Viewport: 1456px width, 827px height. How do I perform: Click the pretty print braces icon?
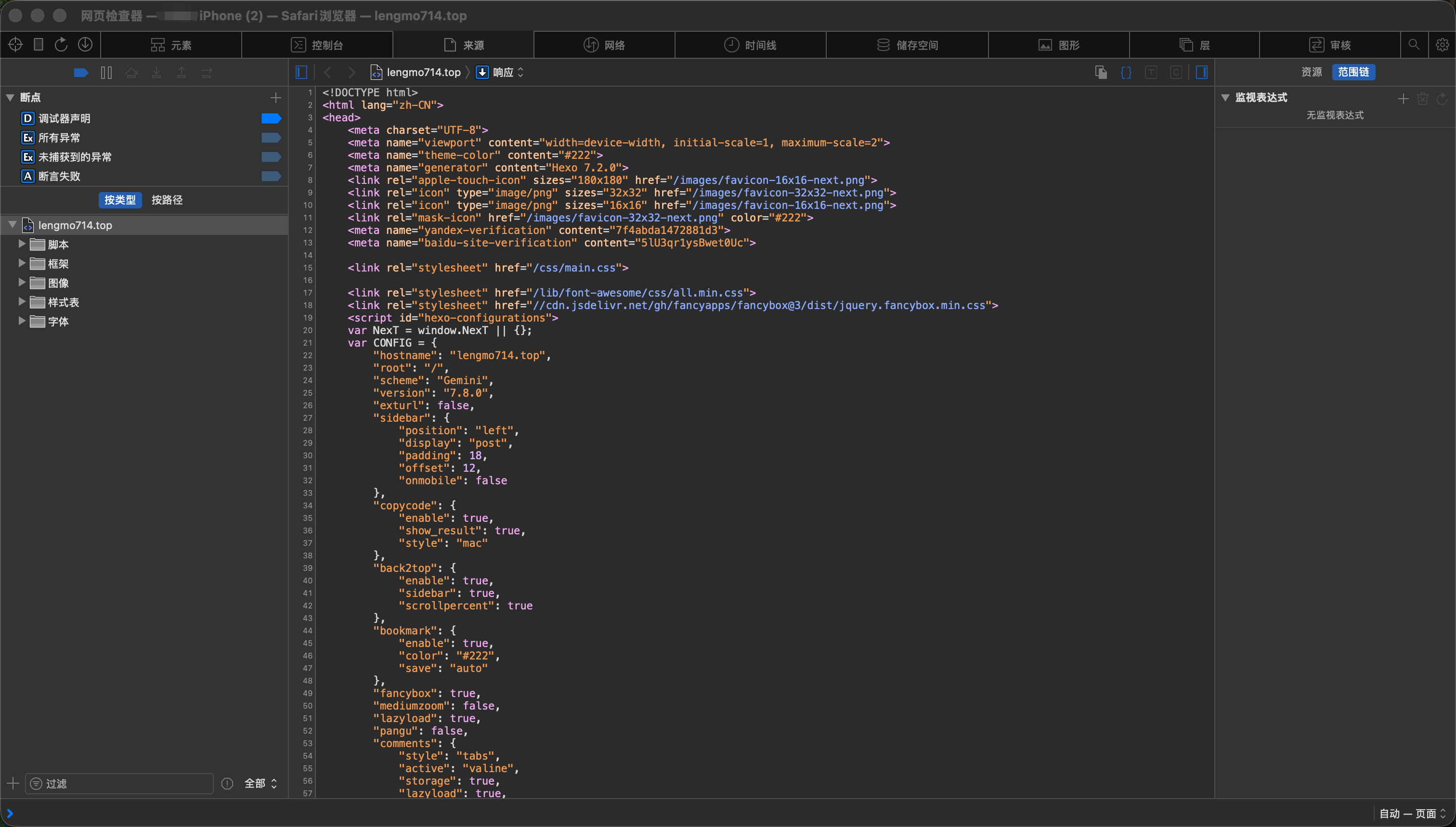[1125, 72]
